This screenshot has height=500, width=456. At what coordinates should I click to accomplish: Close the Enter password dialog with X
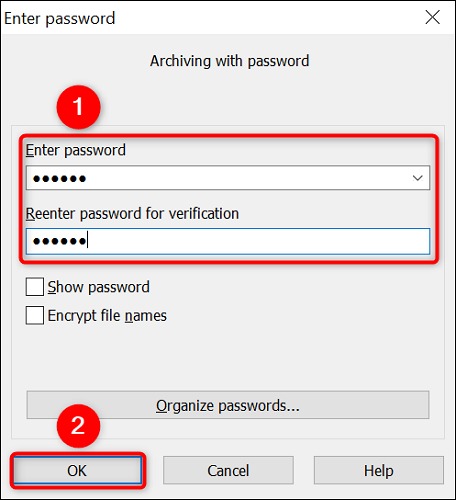pos(433,17)
